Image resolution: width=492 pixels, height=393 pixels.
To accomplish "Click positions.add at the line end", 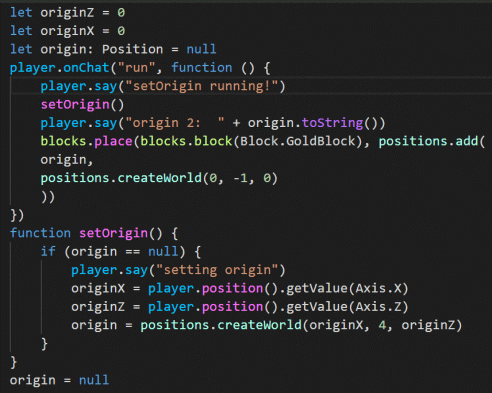I will click(x=428, y=141).
